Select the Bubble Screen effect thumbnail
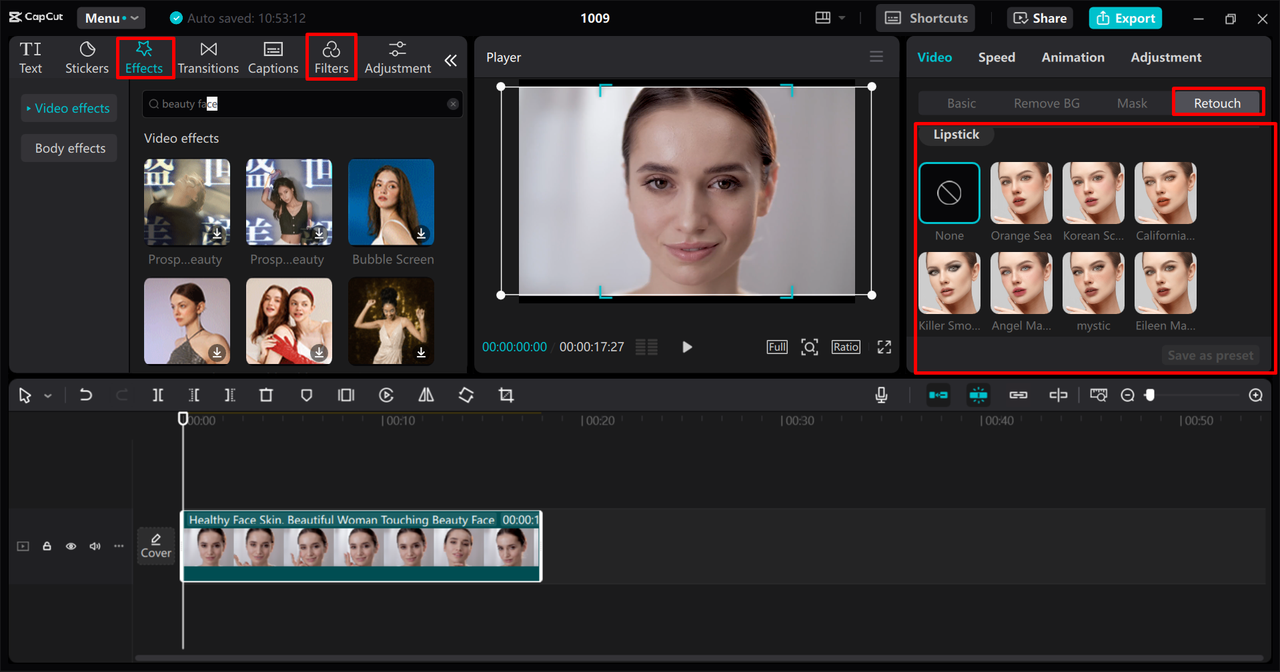Viewport: 1280px width, 672px height. (x=391, y=202)
